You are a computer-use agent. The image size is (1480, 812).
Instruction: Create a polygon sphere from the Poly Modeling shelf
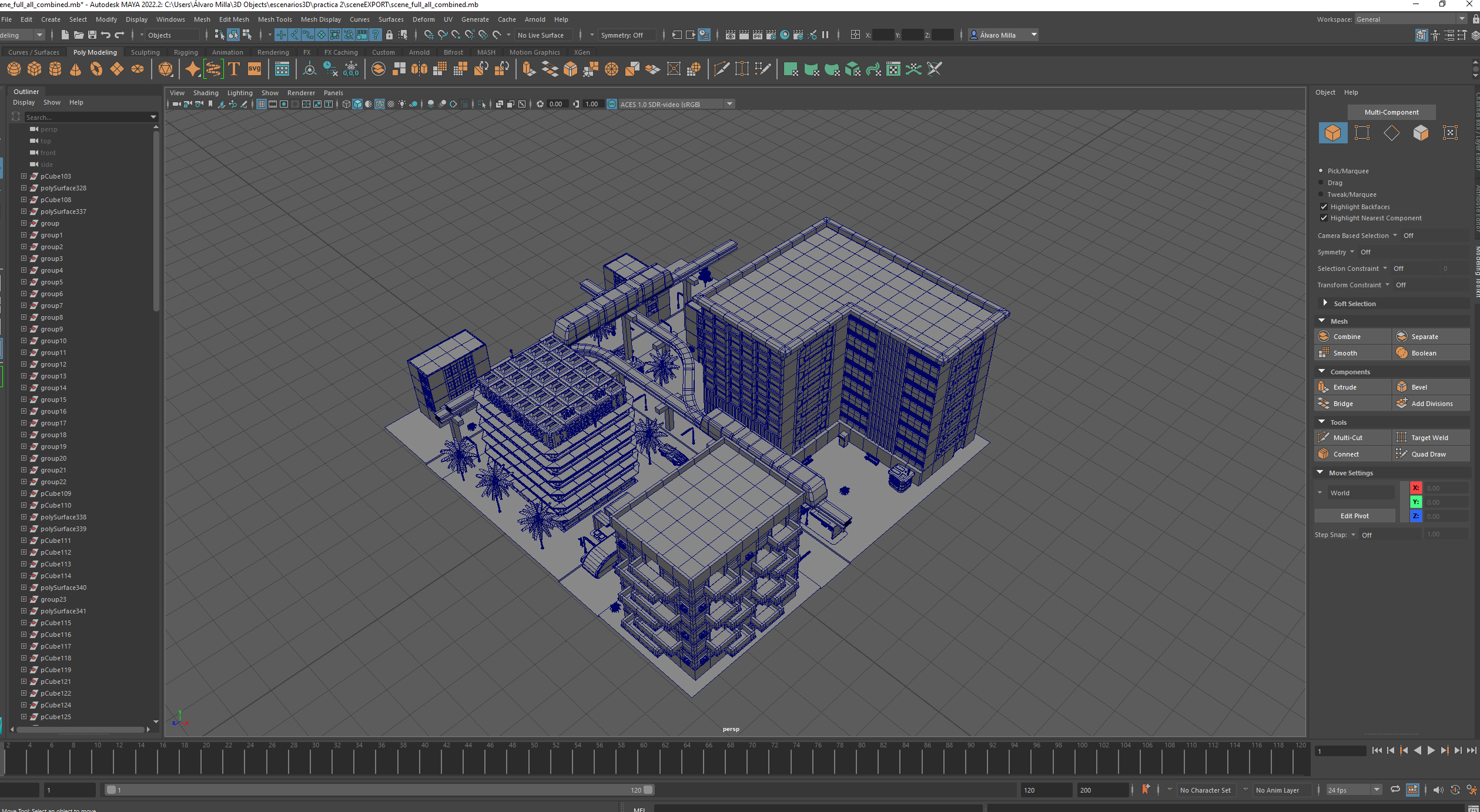point(13,69)
